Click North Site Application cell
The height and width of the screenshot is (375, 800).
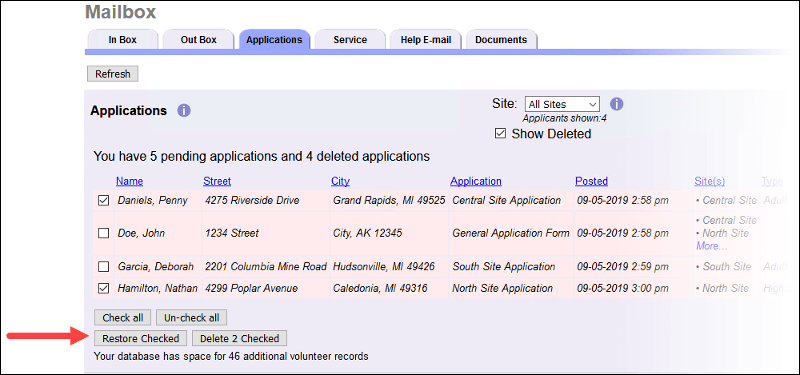tap(503, 288)
